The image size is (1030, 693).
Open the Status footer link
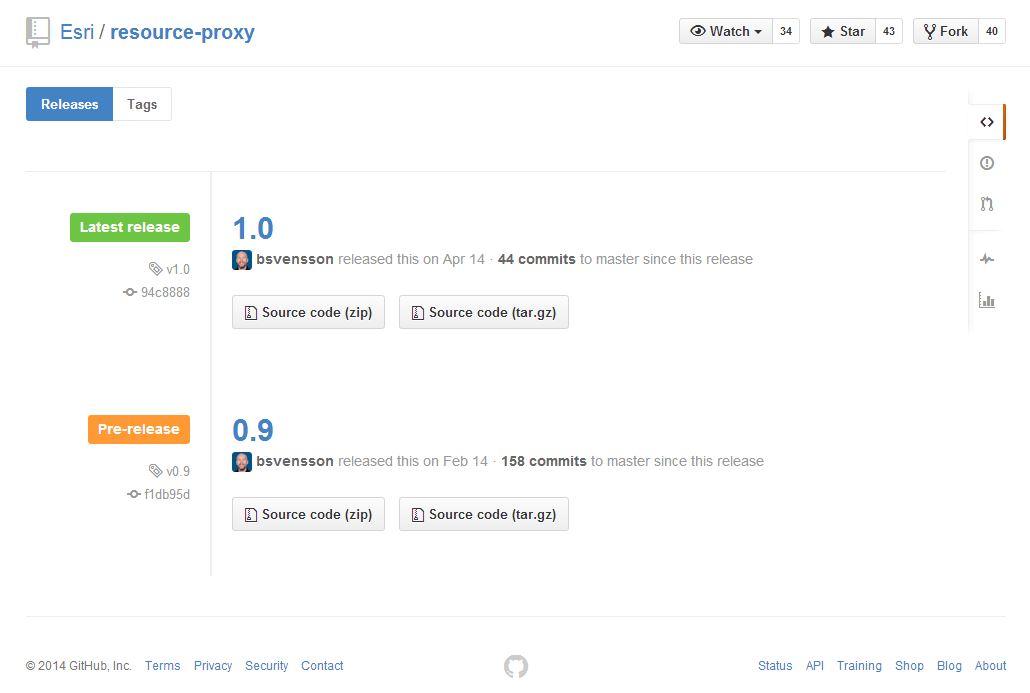(775, 665)
